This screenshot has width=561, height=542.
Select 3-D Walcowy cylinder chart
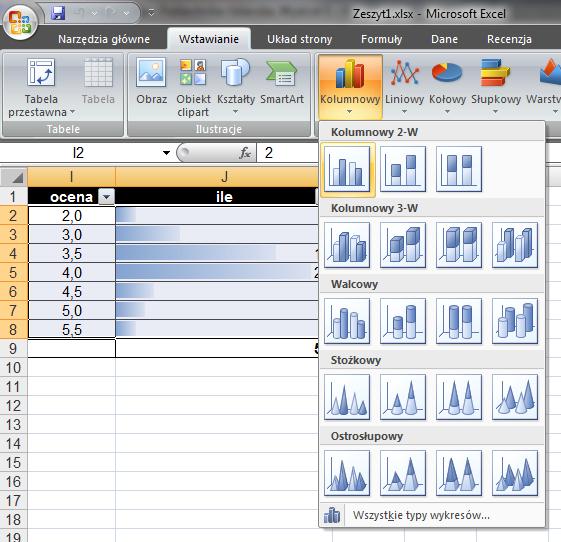click(x=515, y=321)
